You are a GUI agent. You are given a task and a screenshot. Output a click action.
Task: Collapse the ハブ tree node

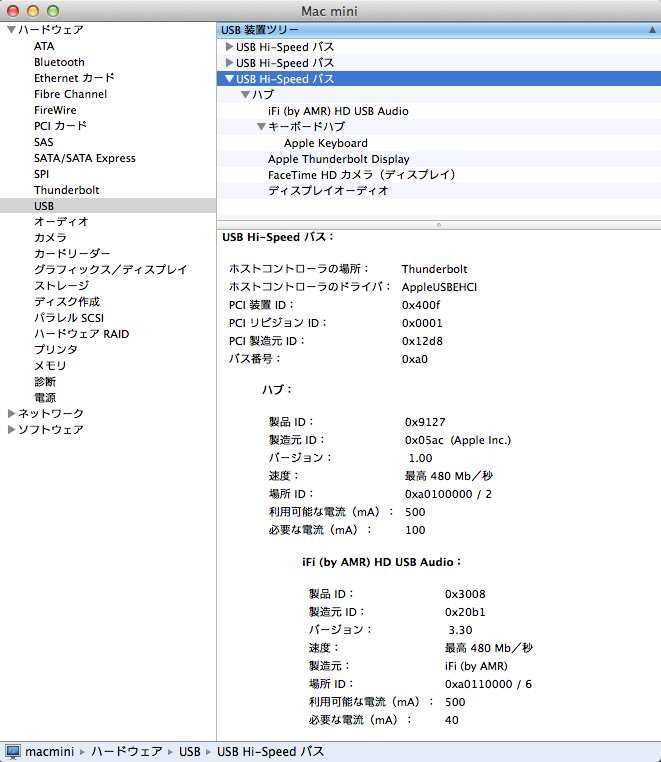pyautogui.click(x=245, y=94)
